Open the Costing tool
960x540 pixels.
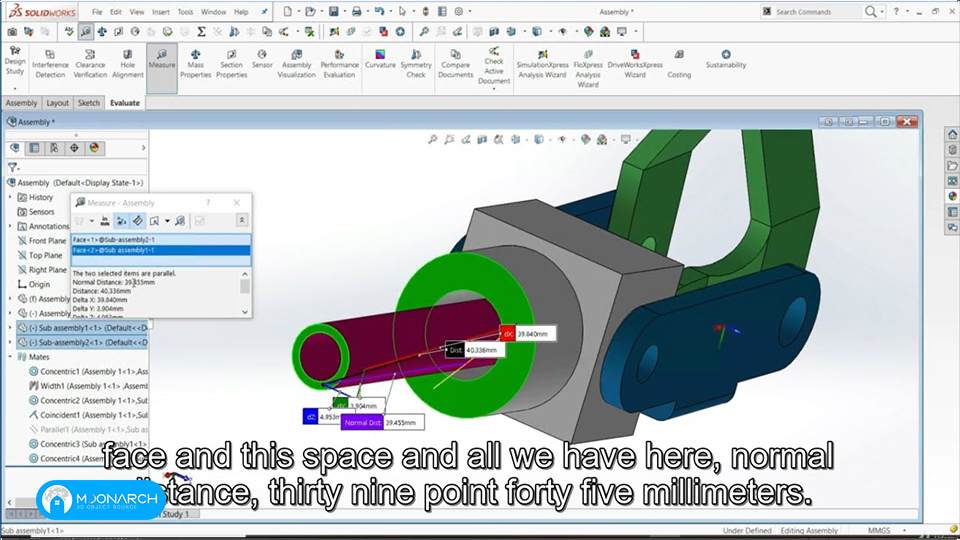click(x=679, y=64)
